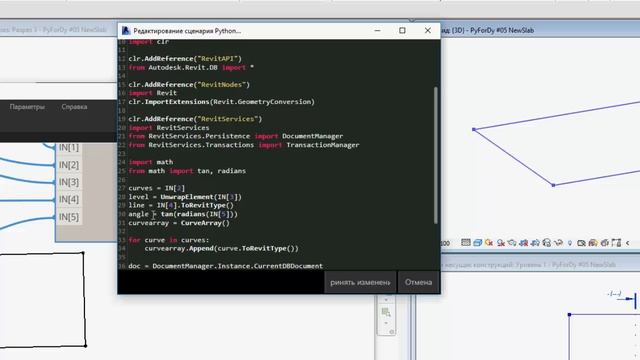The image size is (640, 360).
Task: Click line importing DocumentManager
Action: [x=236, y=136]
